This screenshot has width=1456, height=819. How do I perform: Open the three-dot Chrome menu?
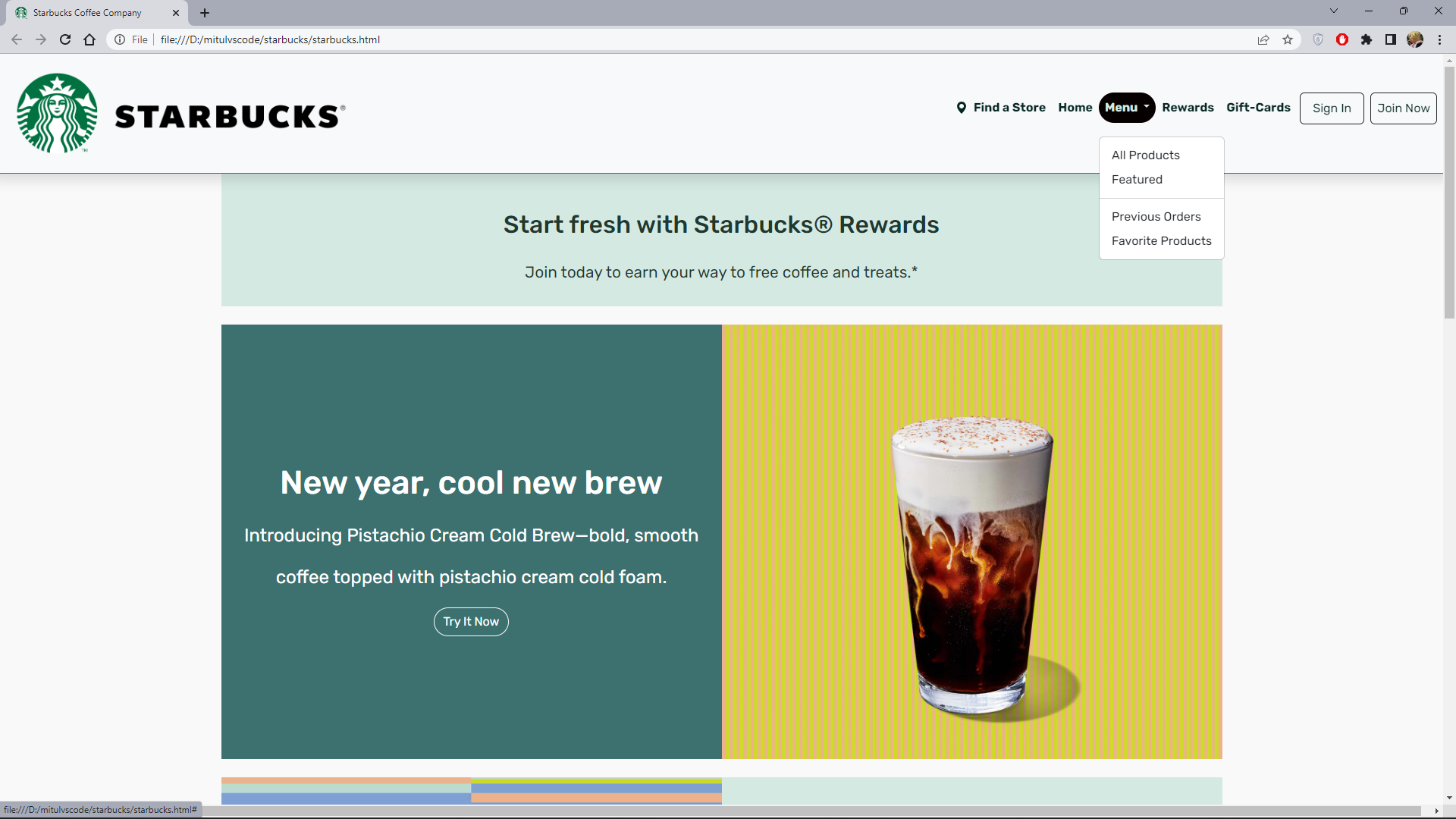[1440, 39]
